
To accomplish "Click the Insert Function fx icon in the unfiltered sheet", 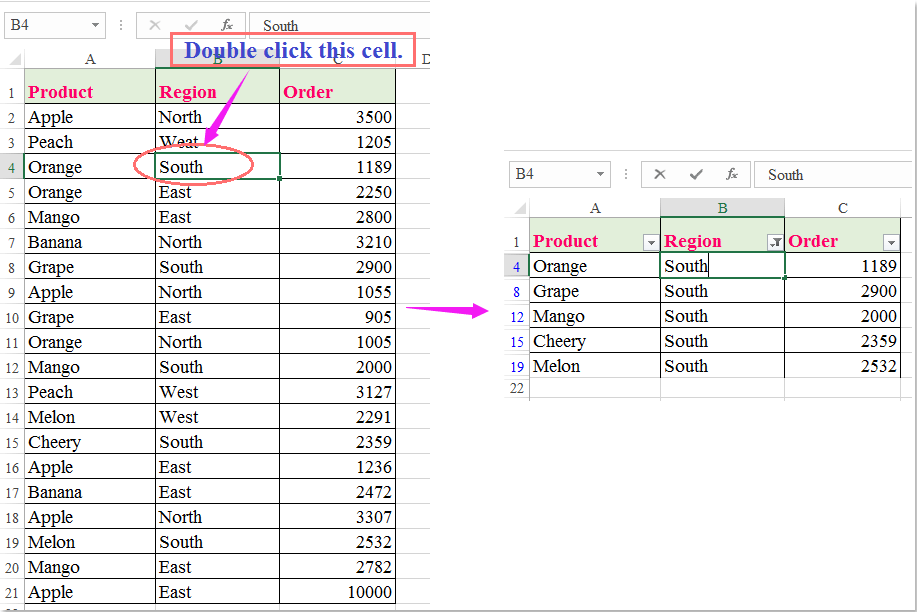I will click(227, 25).
